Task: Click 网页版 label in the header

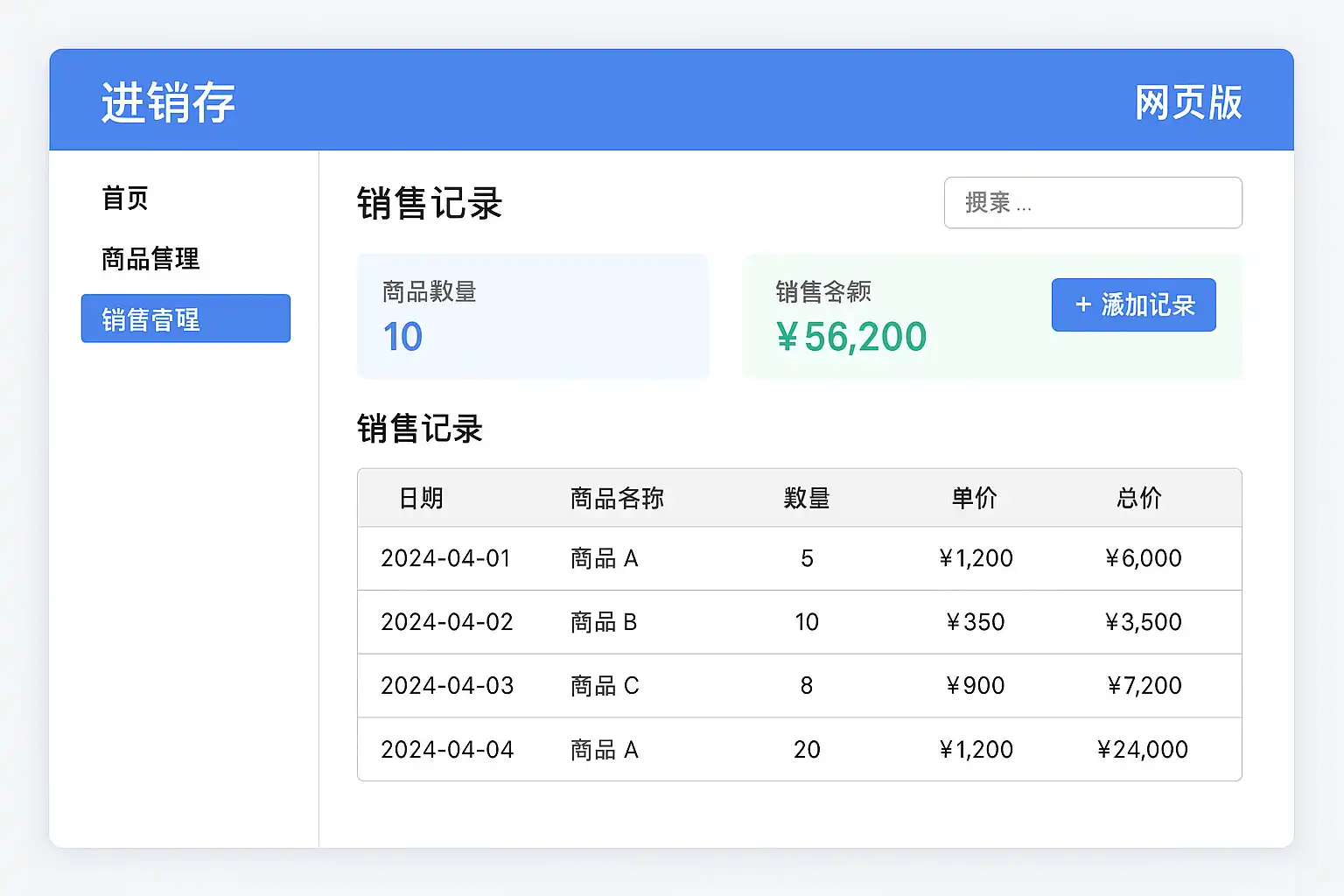Action: 1187,102
